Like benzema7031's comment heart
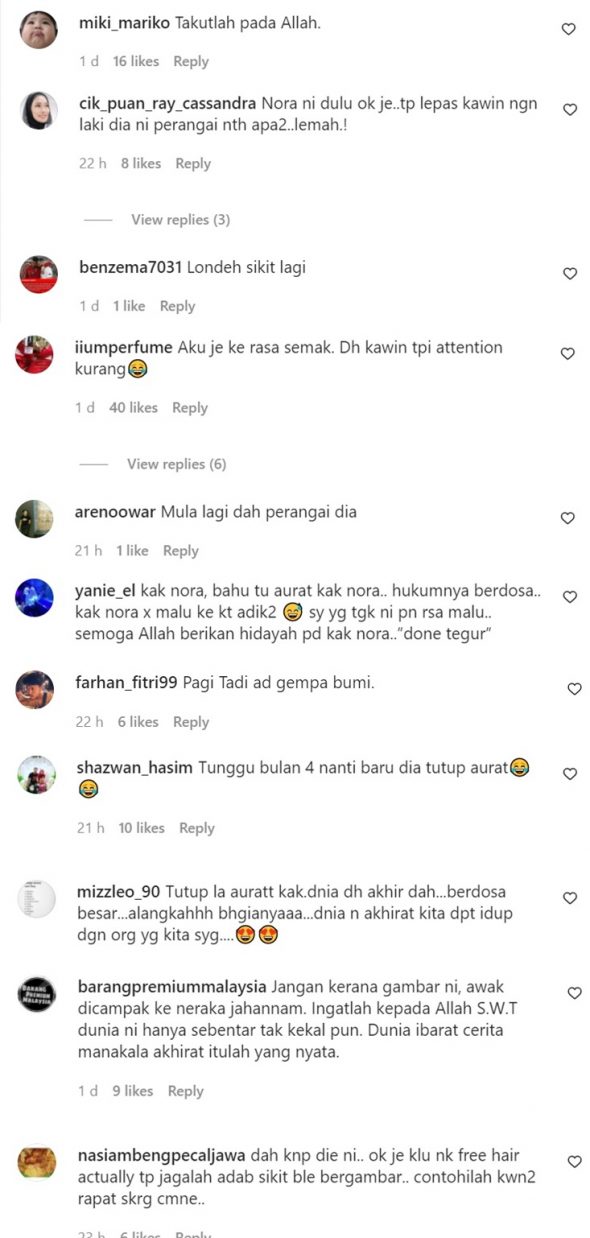 [569, 274]
